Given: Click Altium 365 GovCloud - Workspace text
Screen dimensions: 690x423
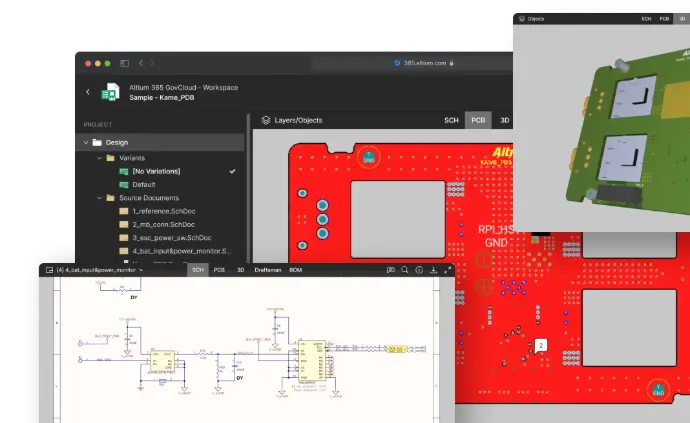Looking at the screenshot, I should coord(184,88).
